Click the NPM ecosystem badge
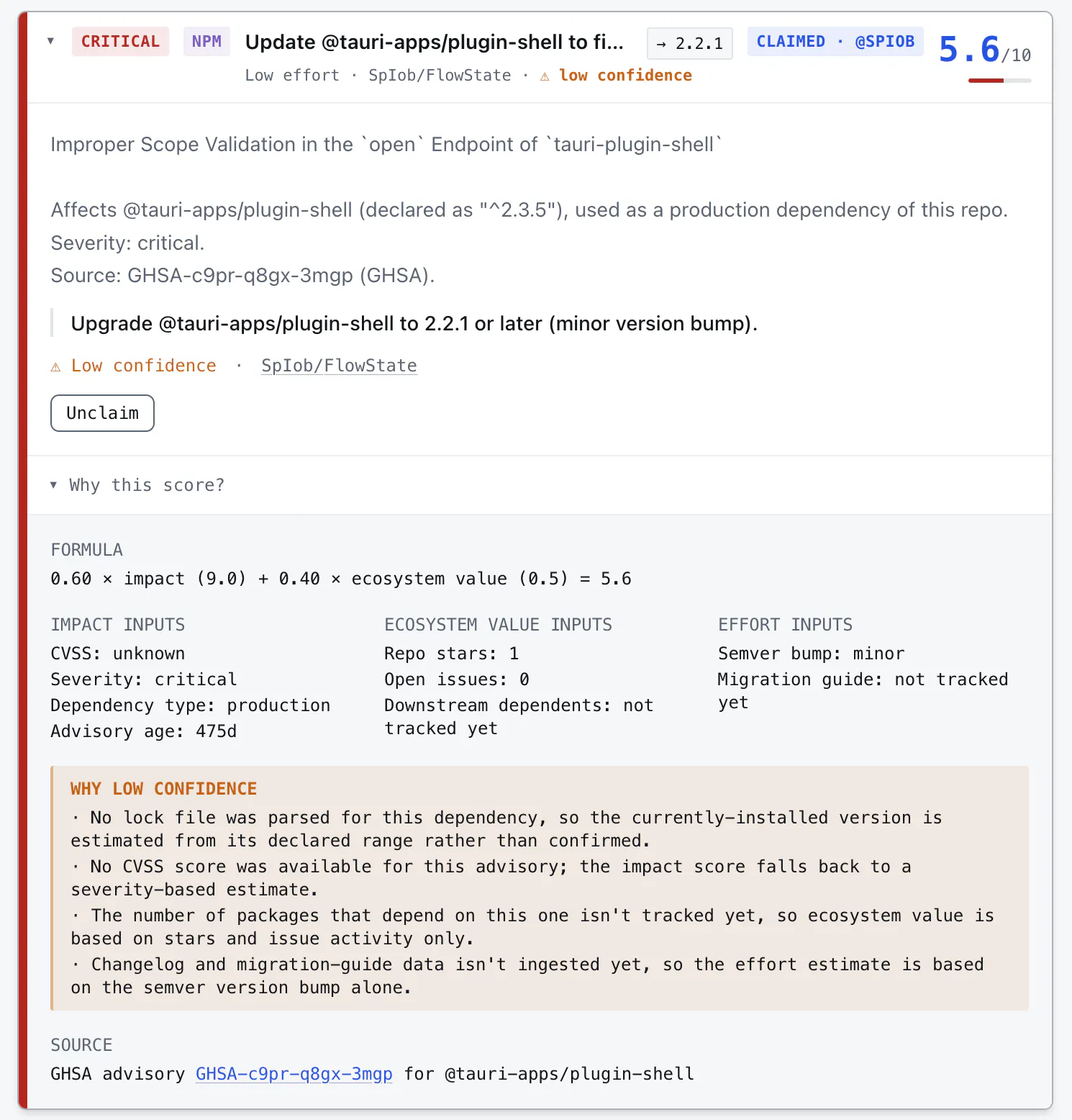Screen dimensions: 1072x1120 coord(206,42)
